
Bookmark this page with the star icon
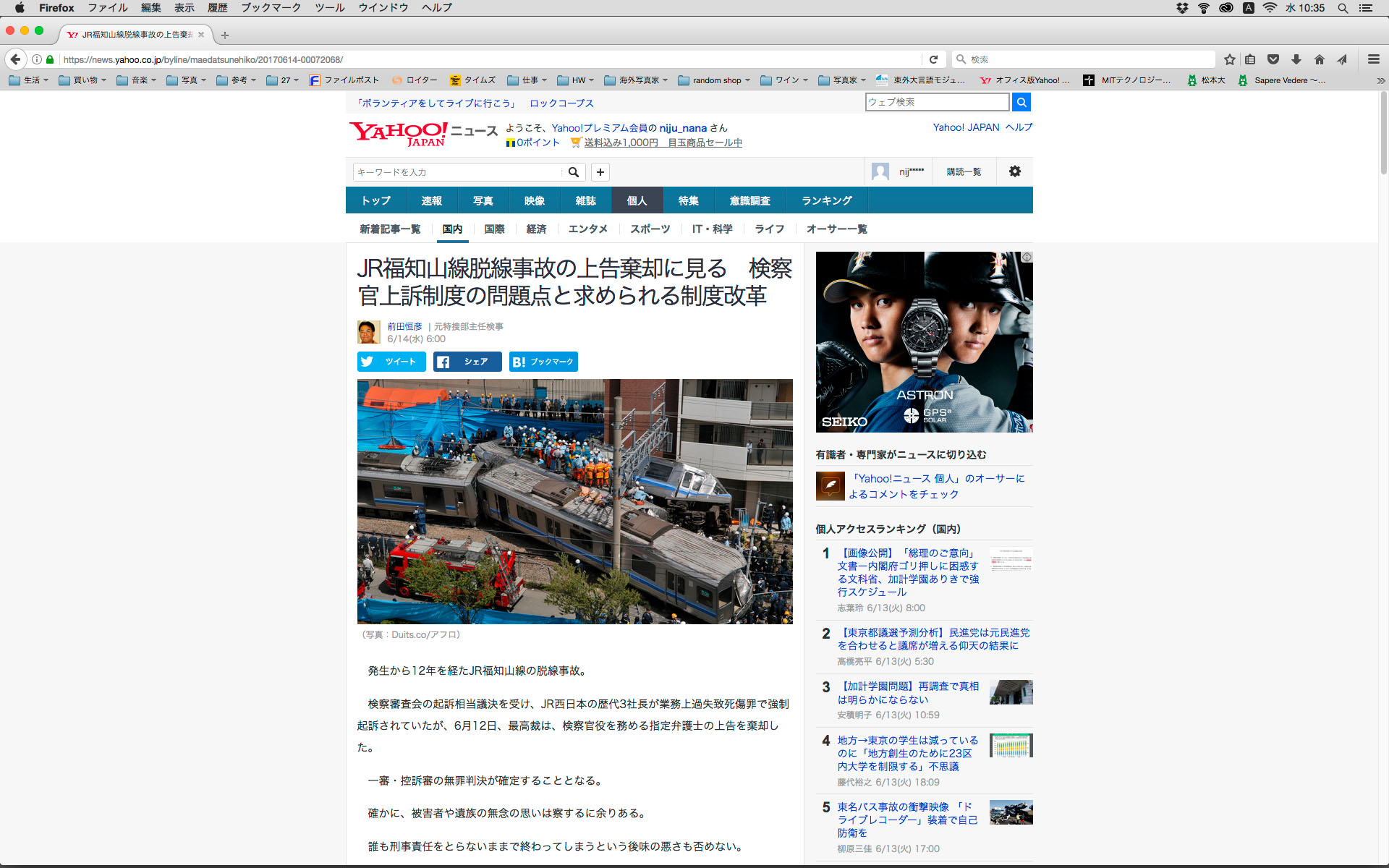click(x=1229, y=59)
